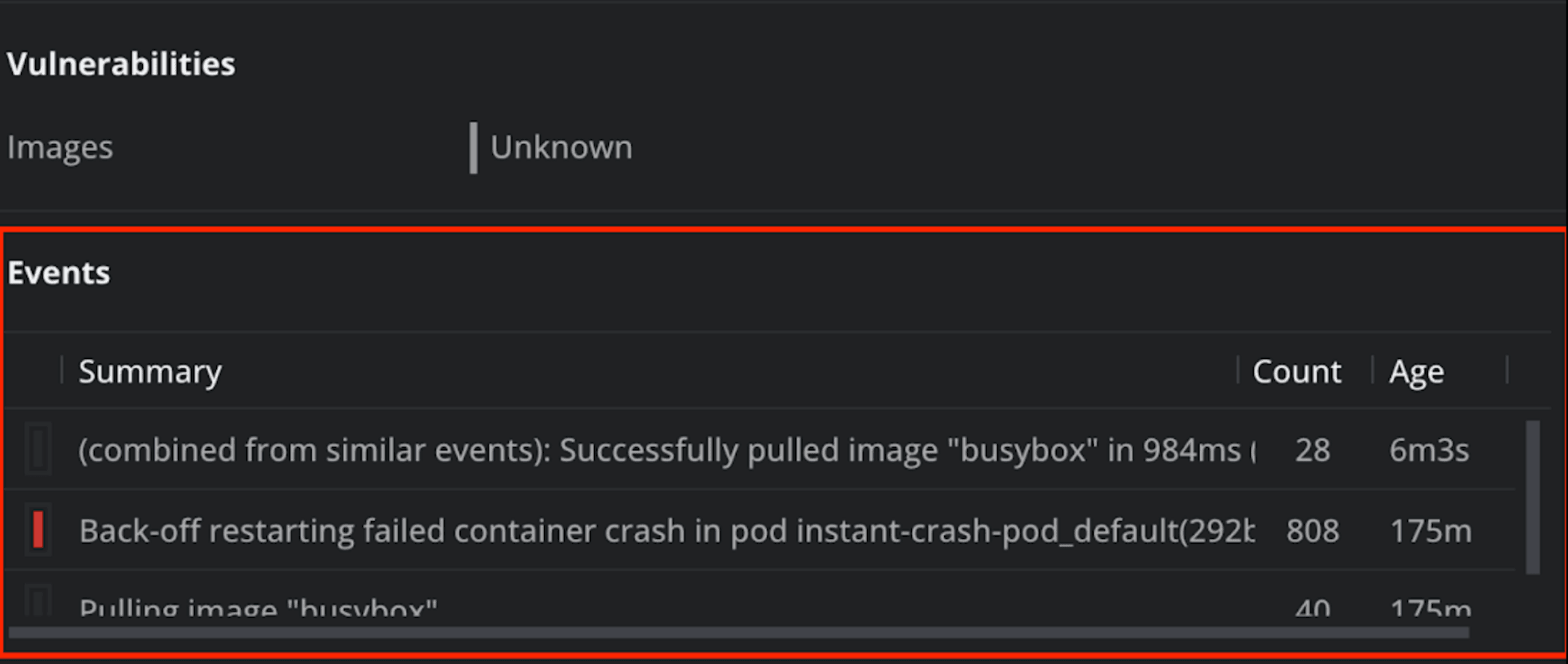Sort events by the Age column
Screen dimensions: 1568x664
[x=1416, y=371]
